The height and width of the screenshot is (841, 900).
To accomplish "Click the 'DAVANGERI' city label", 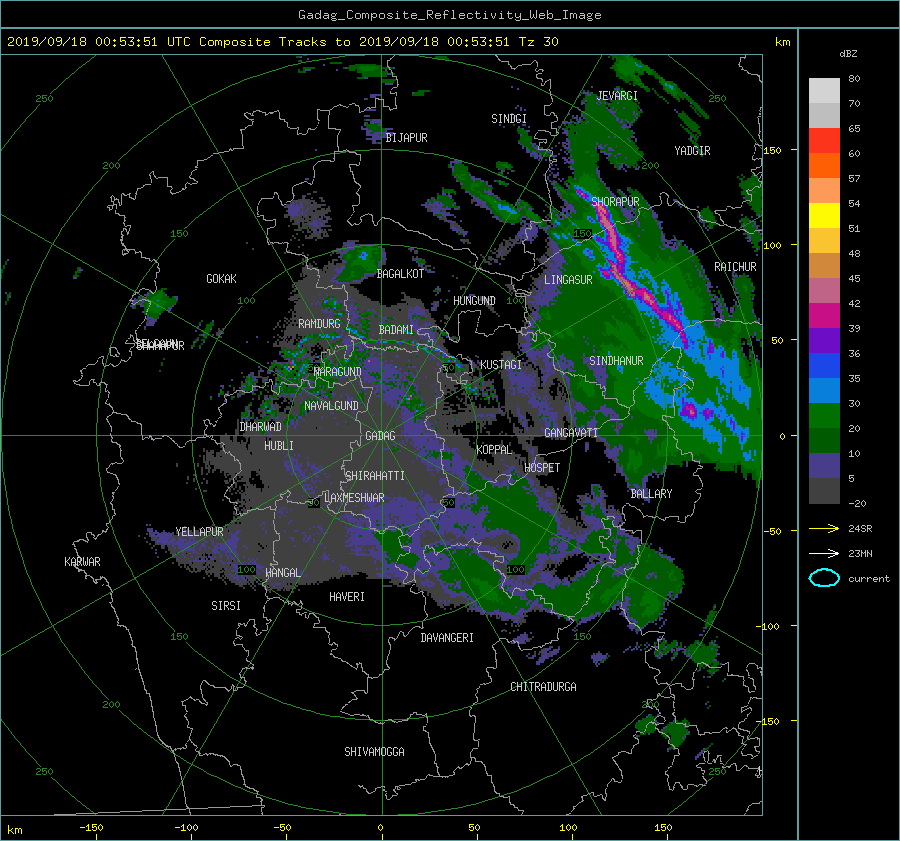I will (x=447, y=638).
